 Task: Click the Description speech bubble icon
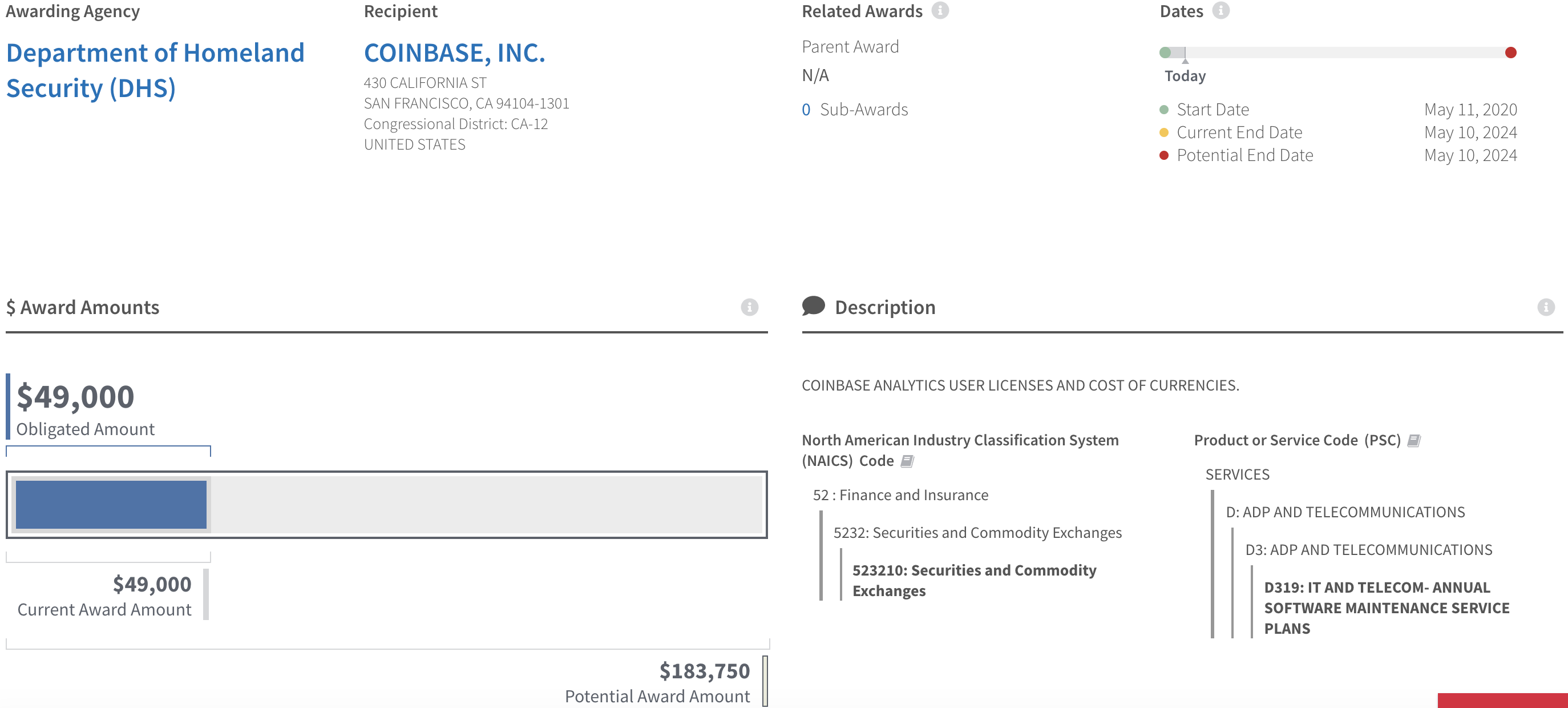(813, 306)
